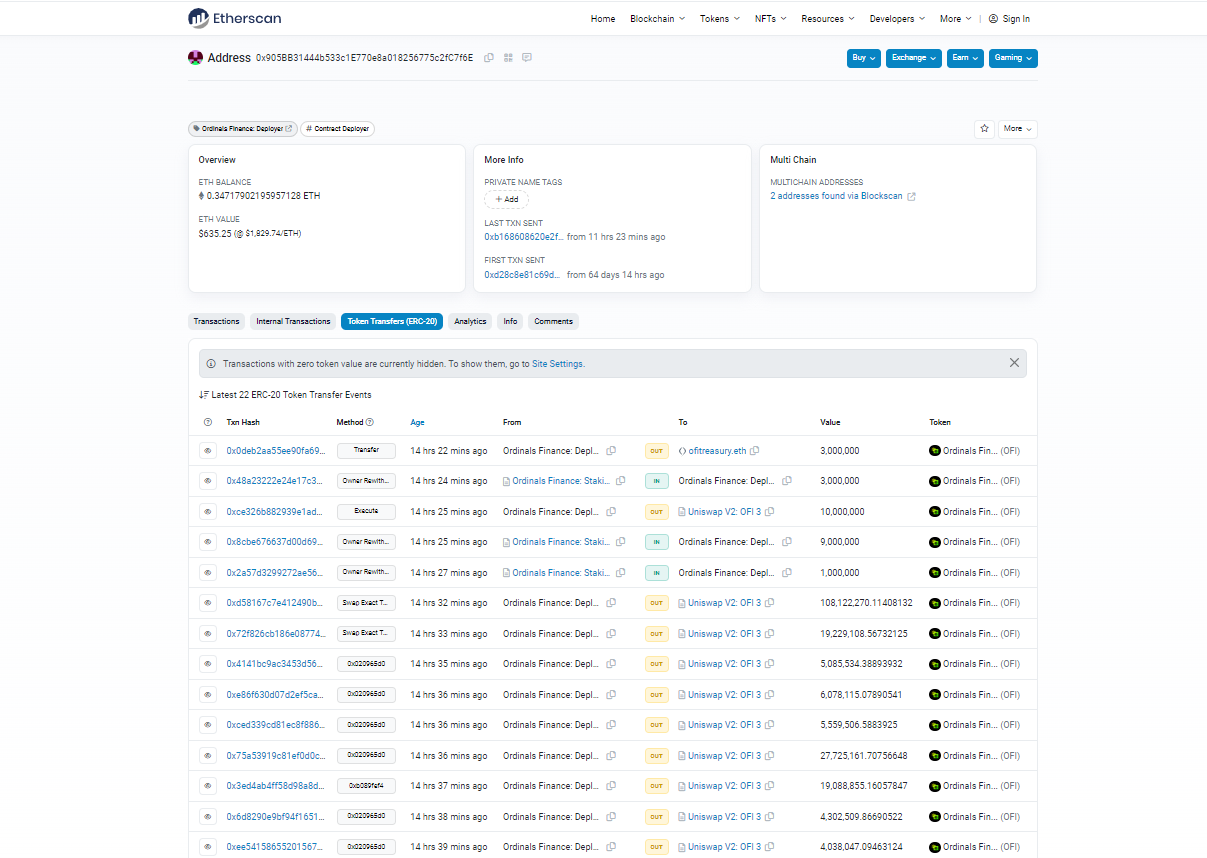Open the More menu in top navigation
Screen dimensions: 1207x858
coord(955,19)
